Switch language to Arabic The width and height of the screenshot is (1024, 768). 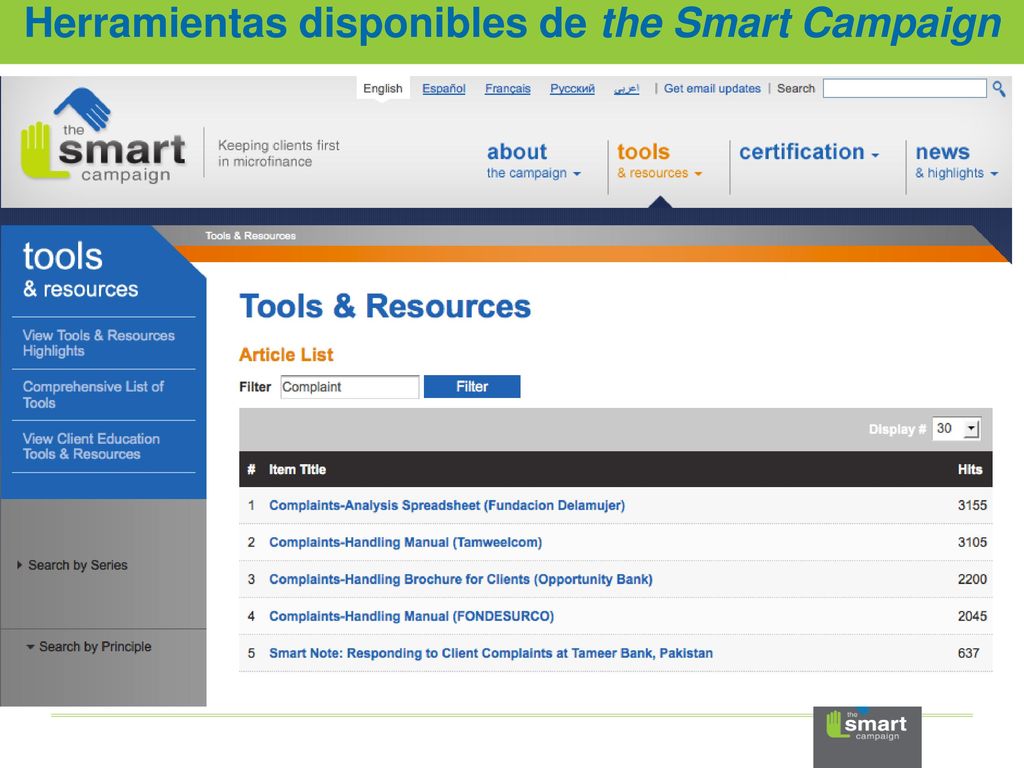pos(626,88)
